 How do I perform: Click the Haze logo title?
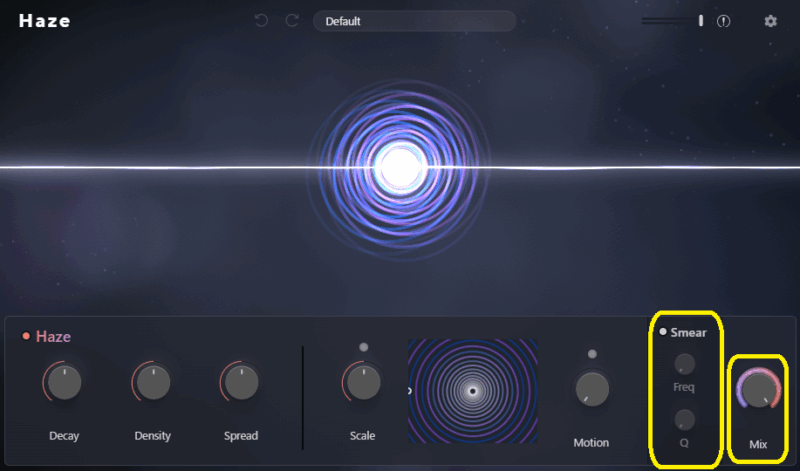coord(45,21)
